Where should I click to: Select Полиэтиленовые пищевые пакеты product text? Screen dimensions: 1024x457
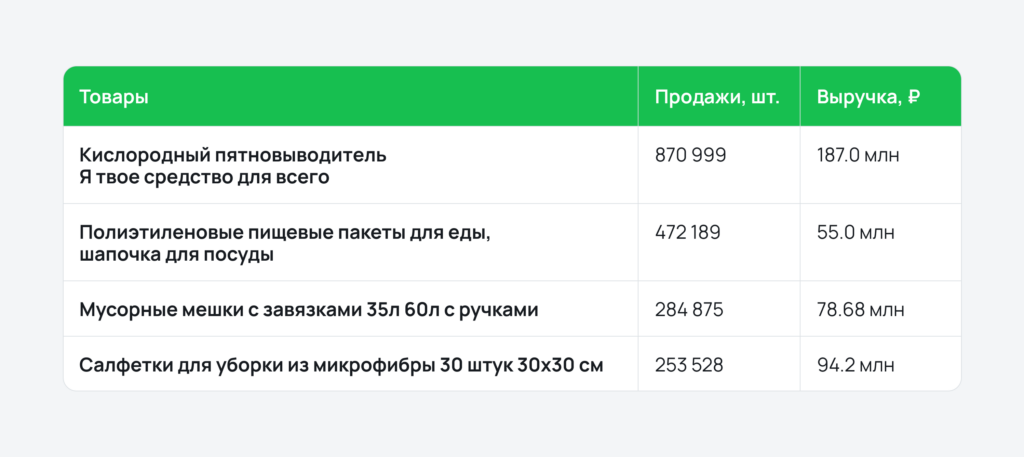[x=285, y=233]
